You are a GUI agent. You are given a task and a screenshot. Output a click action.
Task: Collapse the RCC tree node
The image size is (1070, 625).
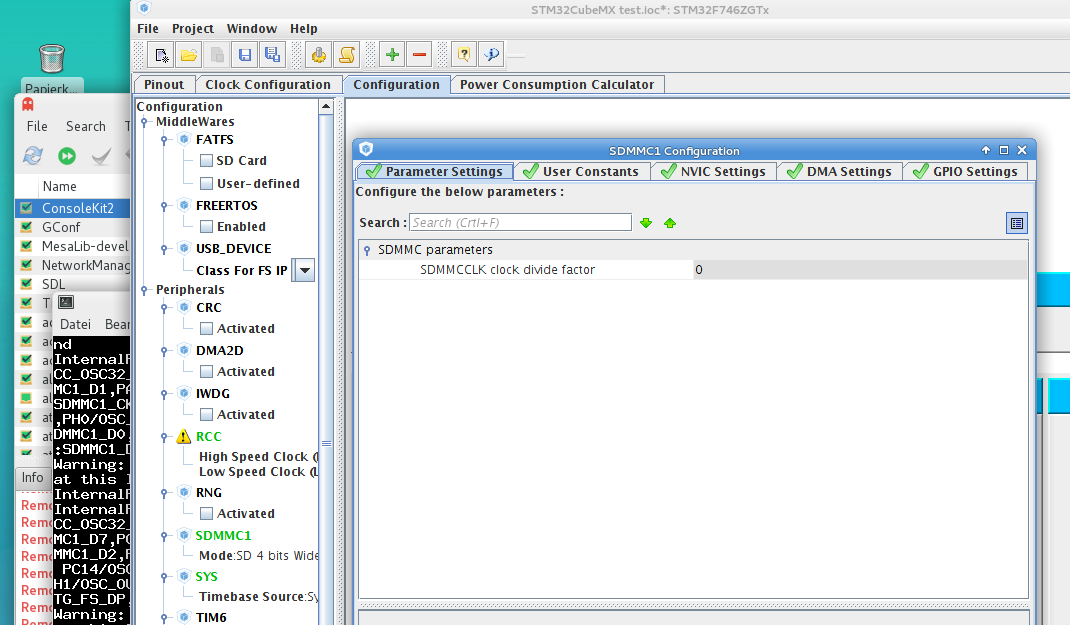[x=164, y=437]
